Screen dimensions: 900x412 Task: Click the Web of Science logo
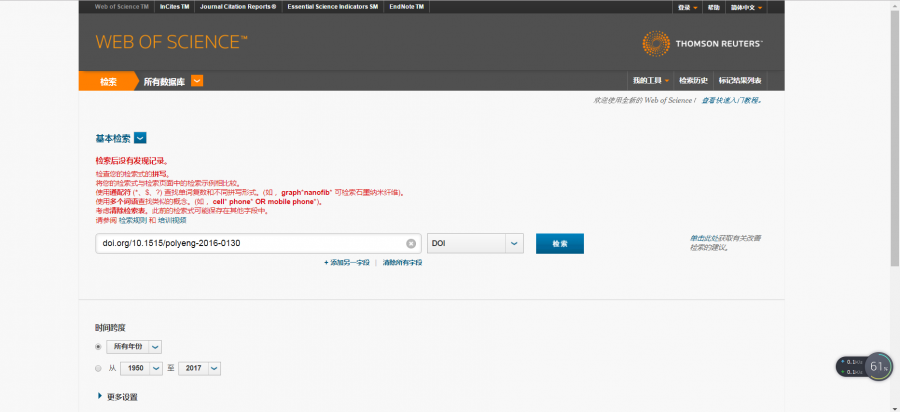(x=172, y=42)
